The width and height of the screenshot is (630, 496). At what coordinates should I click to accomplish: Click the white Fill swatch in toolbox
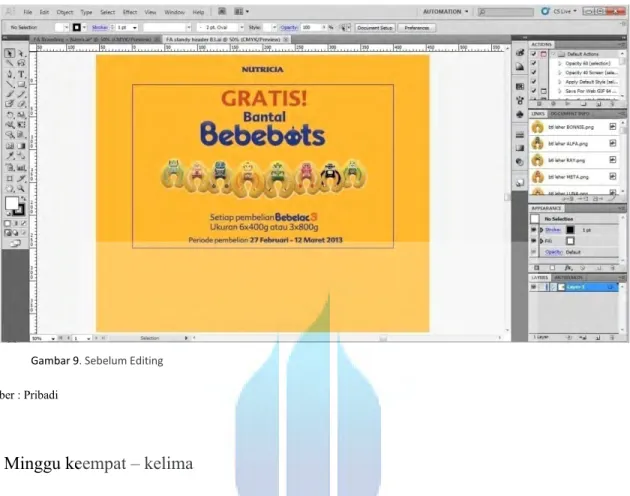tap(12, 203)
